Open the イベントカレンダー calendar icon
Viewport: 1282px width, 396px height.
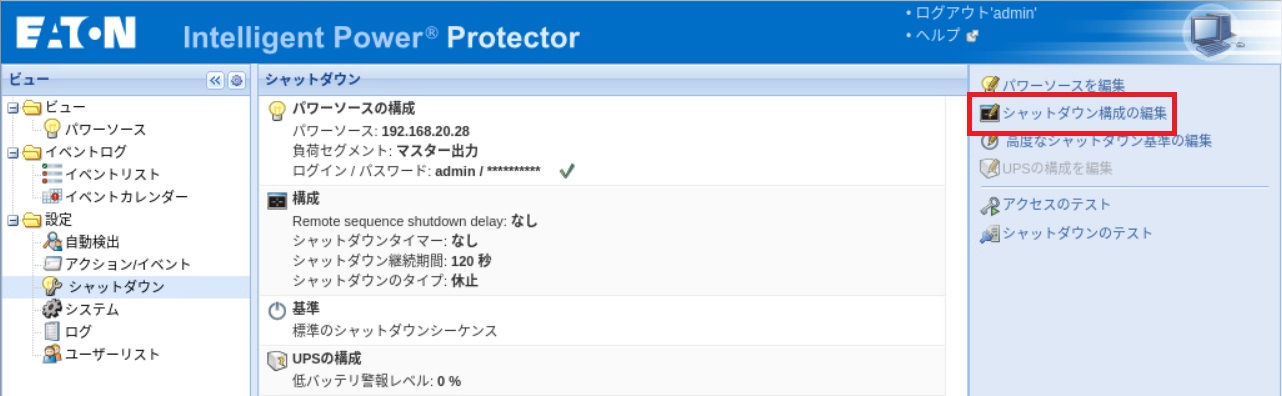[53, 196]
